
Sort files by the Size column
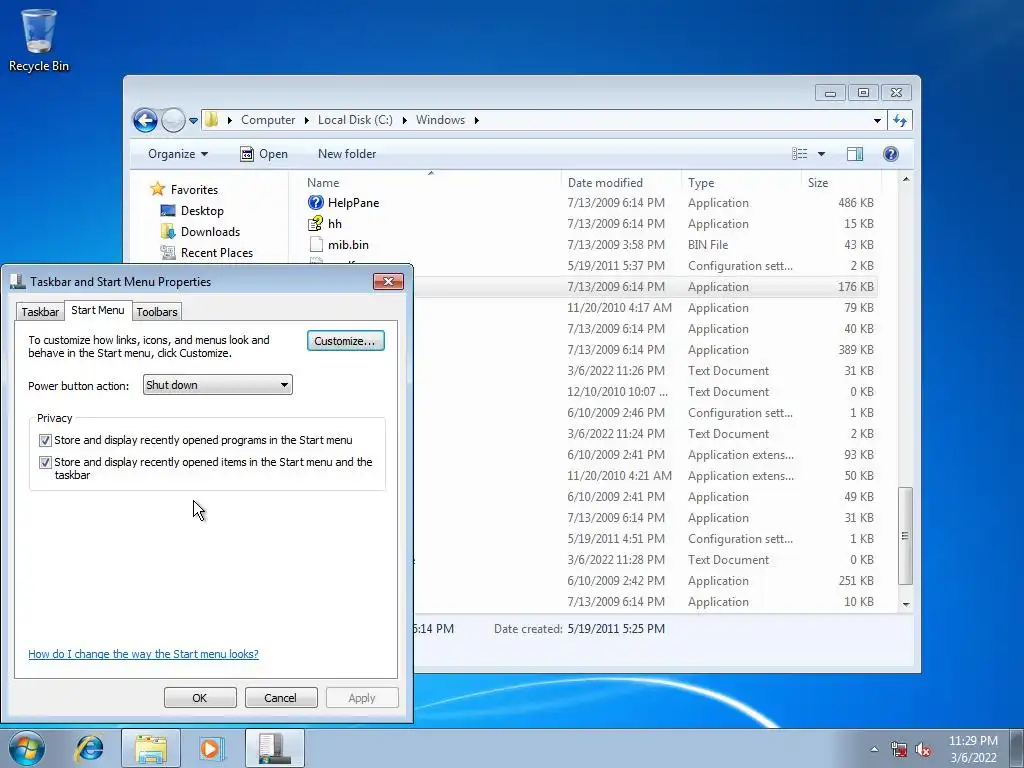coord(841,183)
